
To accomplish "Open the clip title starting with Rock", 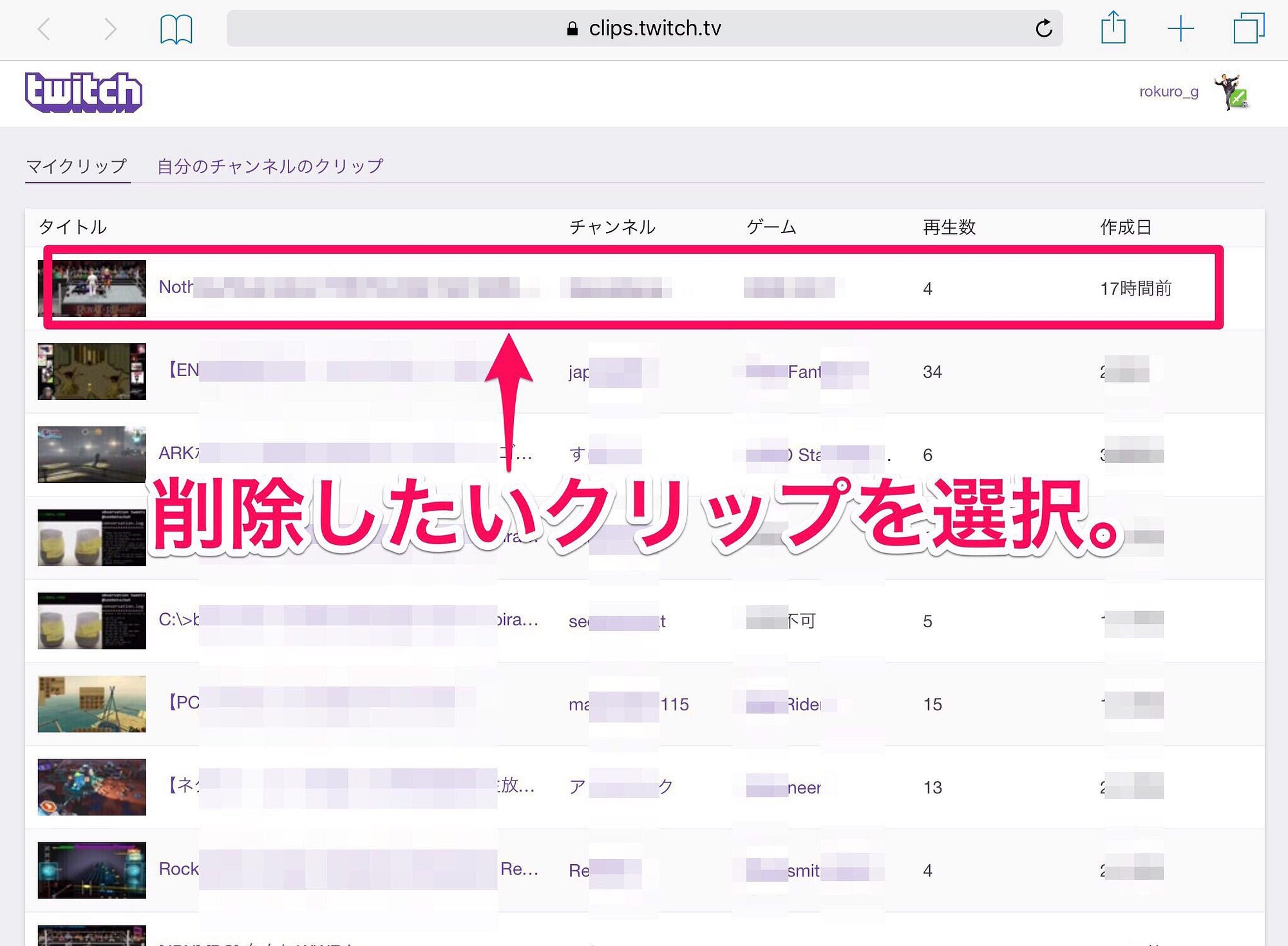I will click(348, 869).
